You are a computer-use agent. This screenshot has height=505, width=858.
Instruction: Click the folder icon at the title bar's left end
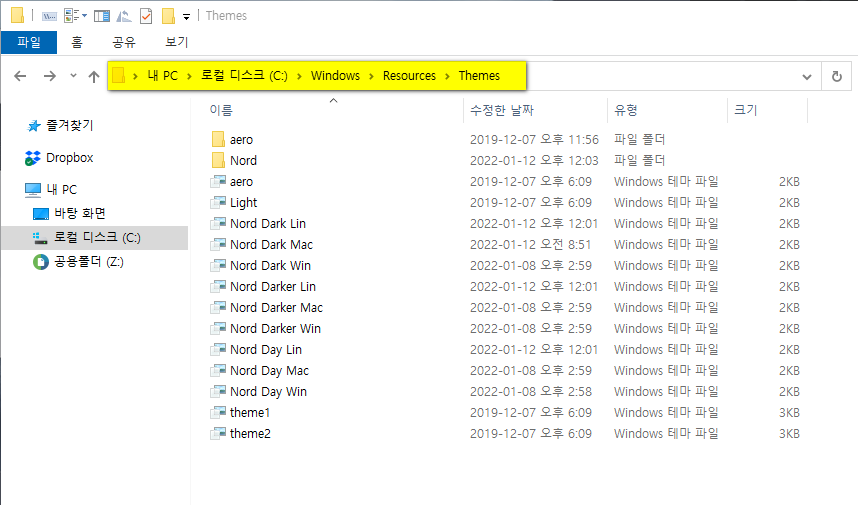(18, 15)
